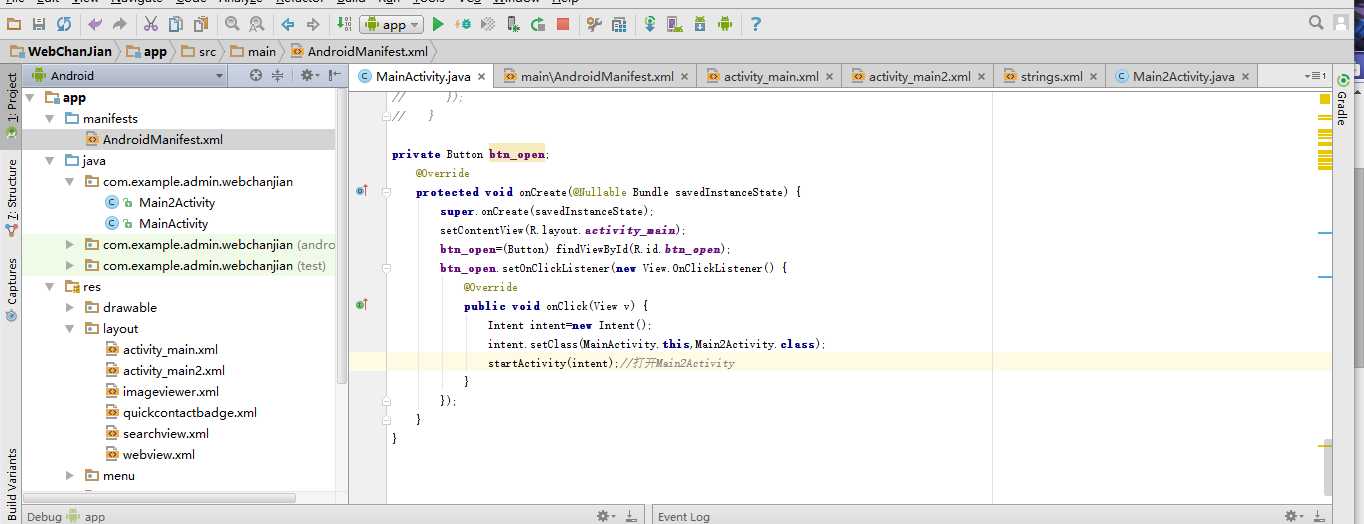1364x524 pixels.
Task: Open Event Log gear settings icon
Action: click(x=1293, y=516)
